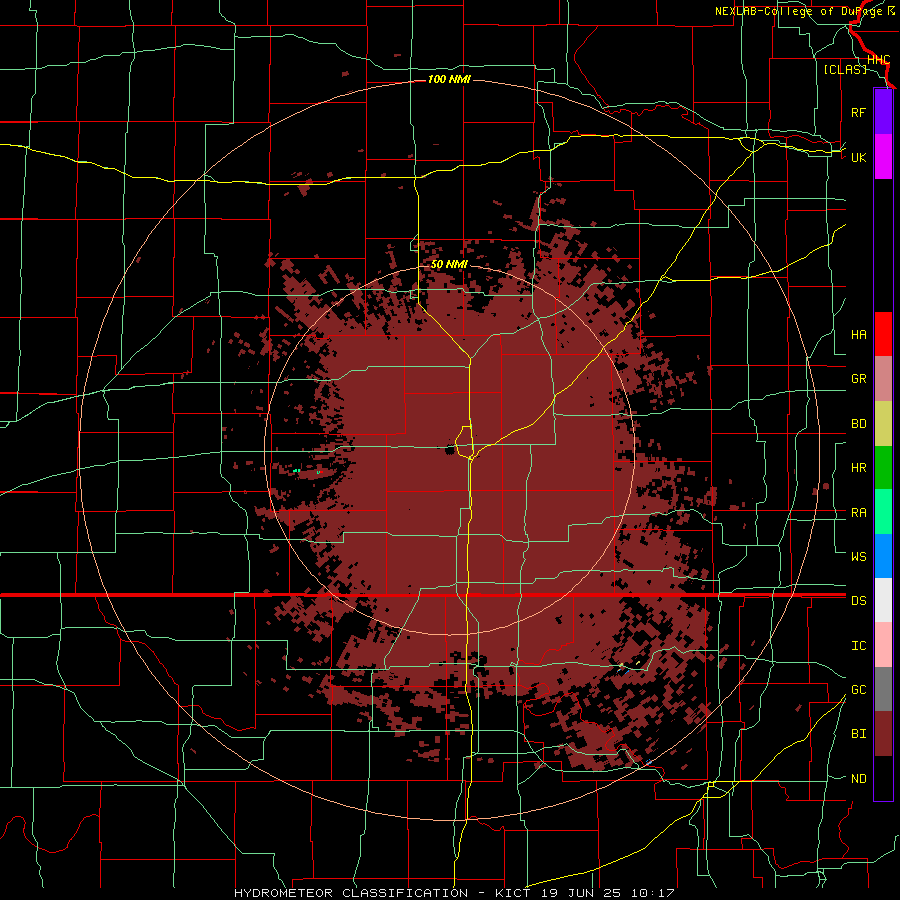Click the RA legend label
Screen dimensions: 900x900
(x=858, y=513)
